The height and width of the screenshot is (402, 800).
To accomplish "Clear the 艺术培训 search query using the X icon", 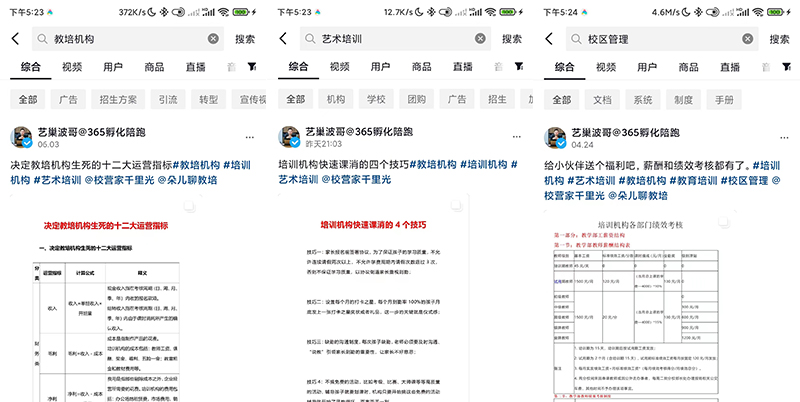I will tap(479, 39).
